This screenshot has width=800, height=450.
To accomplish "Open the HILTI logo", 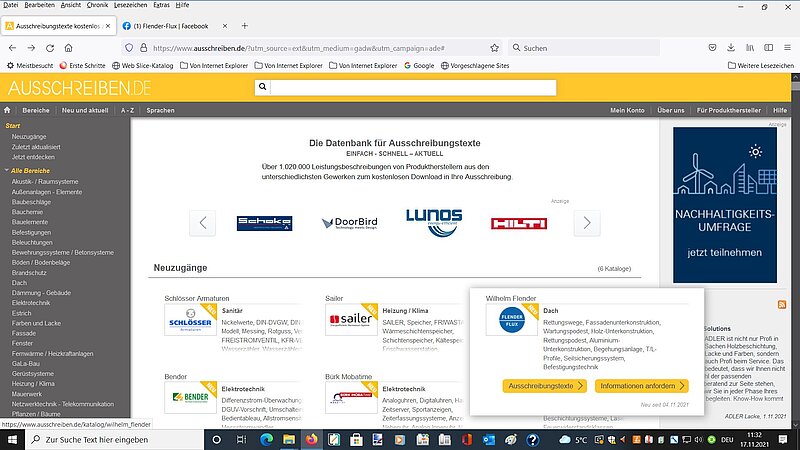I will 519,223.
